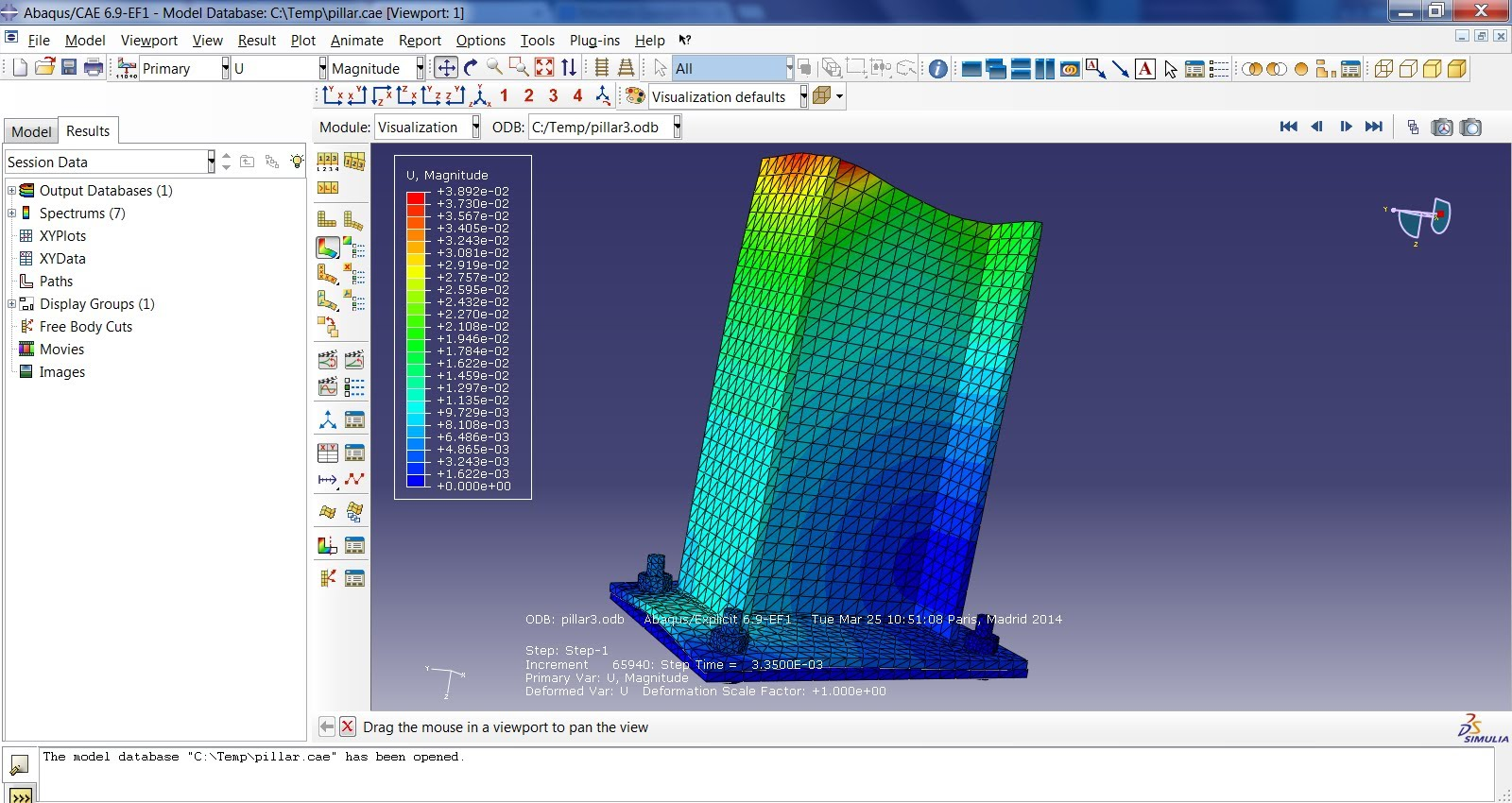Select the Rotate View tool
The image size is (1512, 803).
coord(471,68)
